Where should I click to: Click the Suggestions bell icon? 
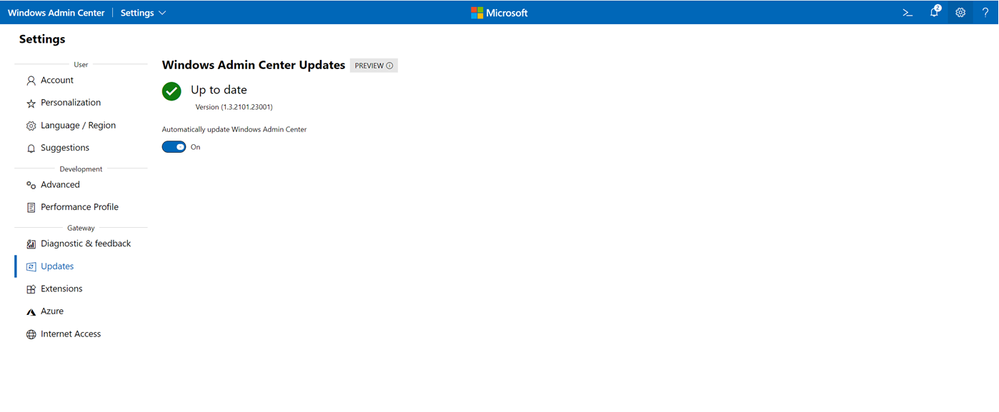(31, 148)
